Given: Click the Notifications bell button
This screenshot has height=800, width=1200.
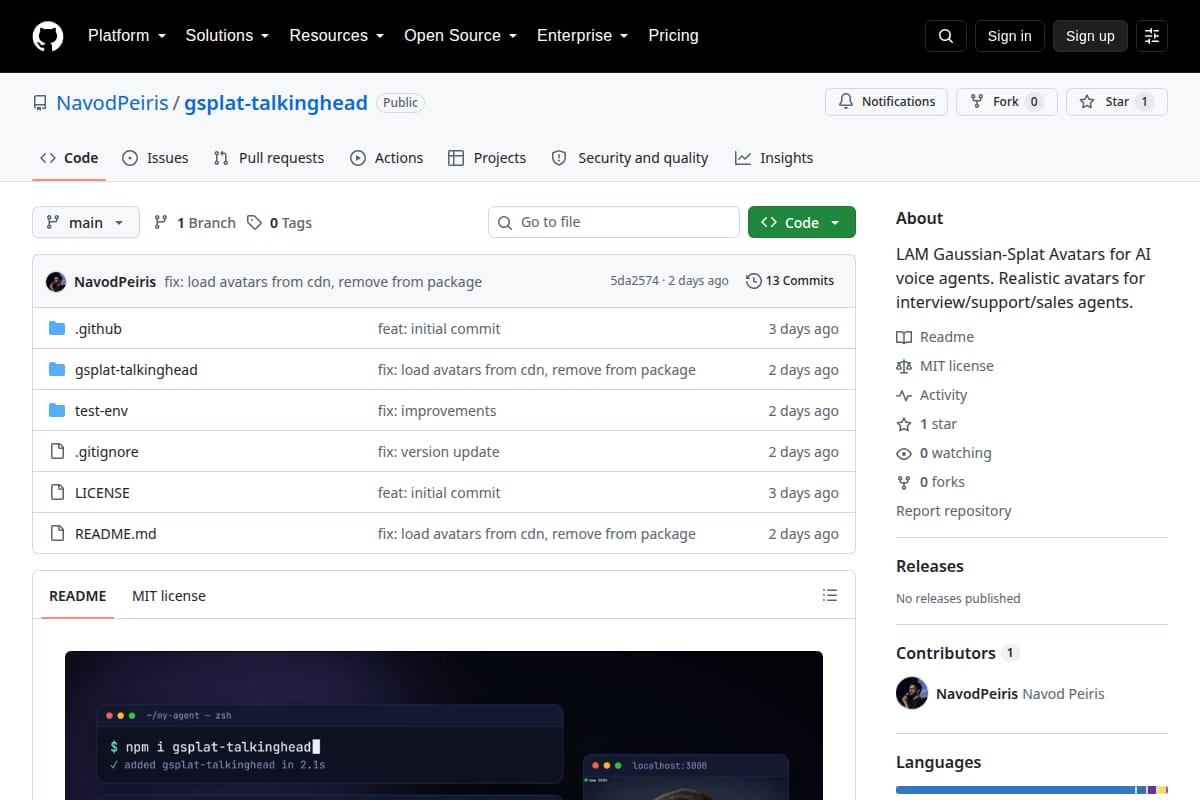Looking at the screenshot, I should 887,102.
